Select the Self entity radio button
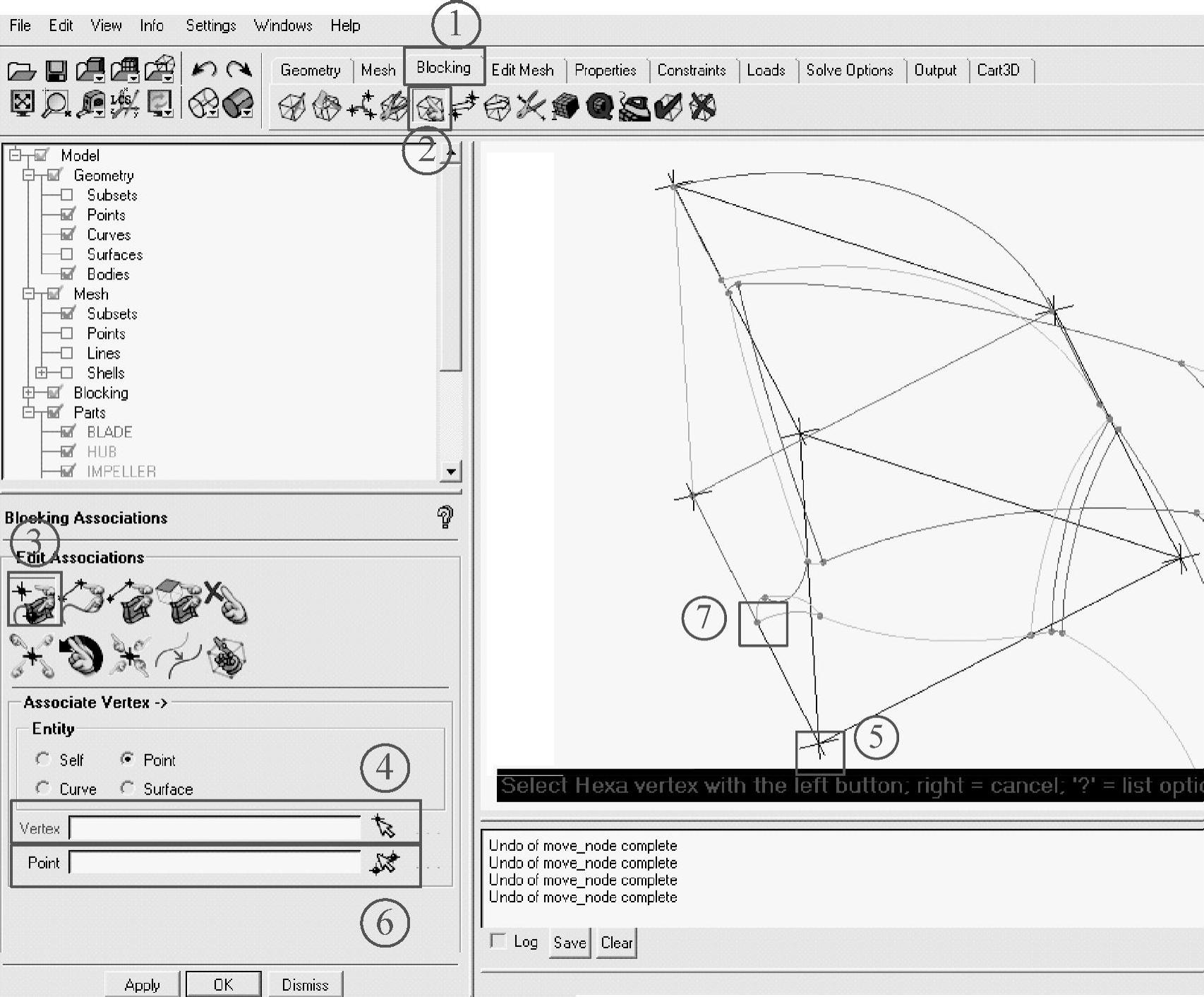Viewport: 1204px width, 997px height. [43, 759]
